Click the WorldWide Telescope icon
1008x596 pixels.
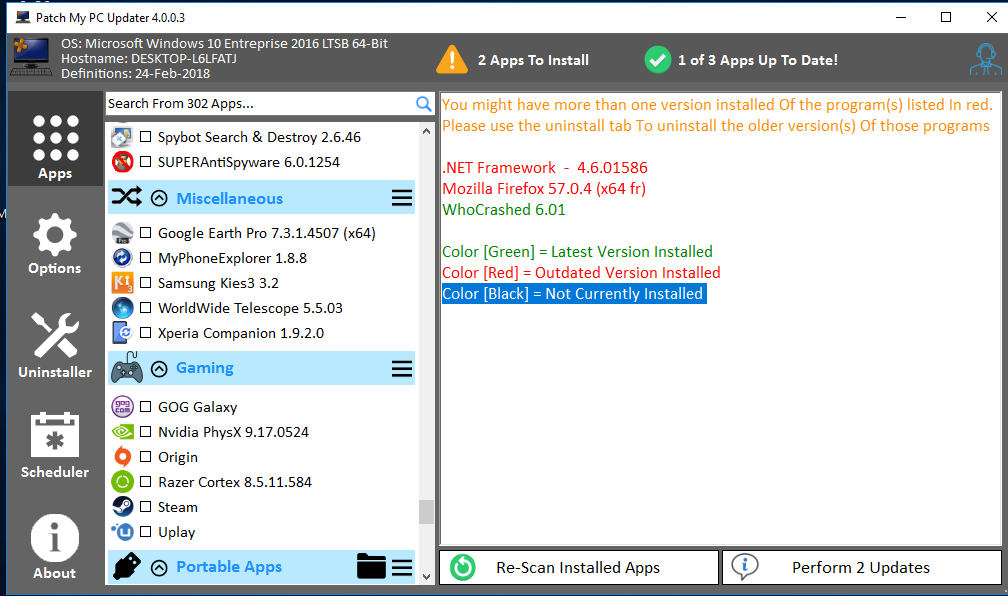point(122,308)
